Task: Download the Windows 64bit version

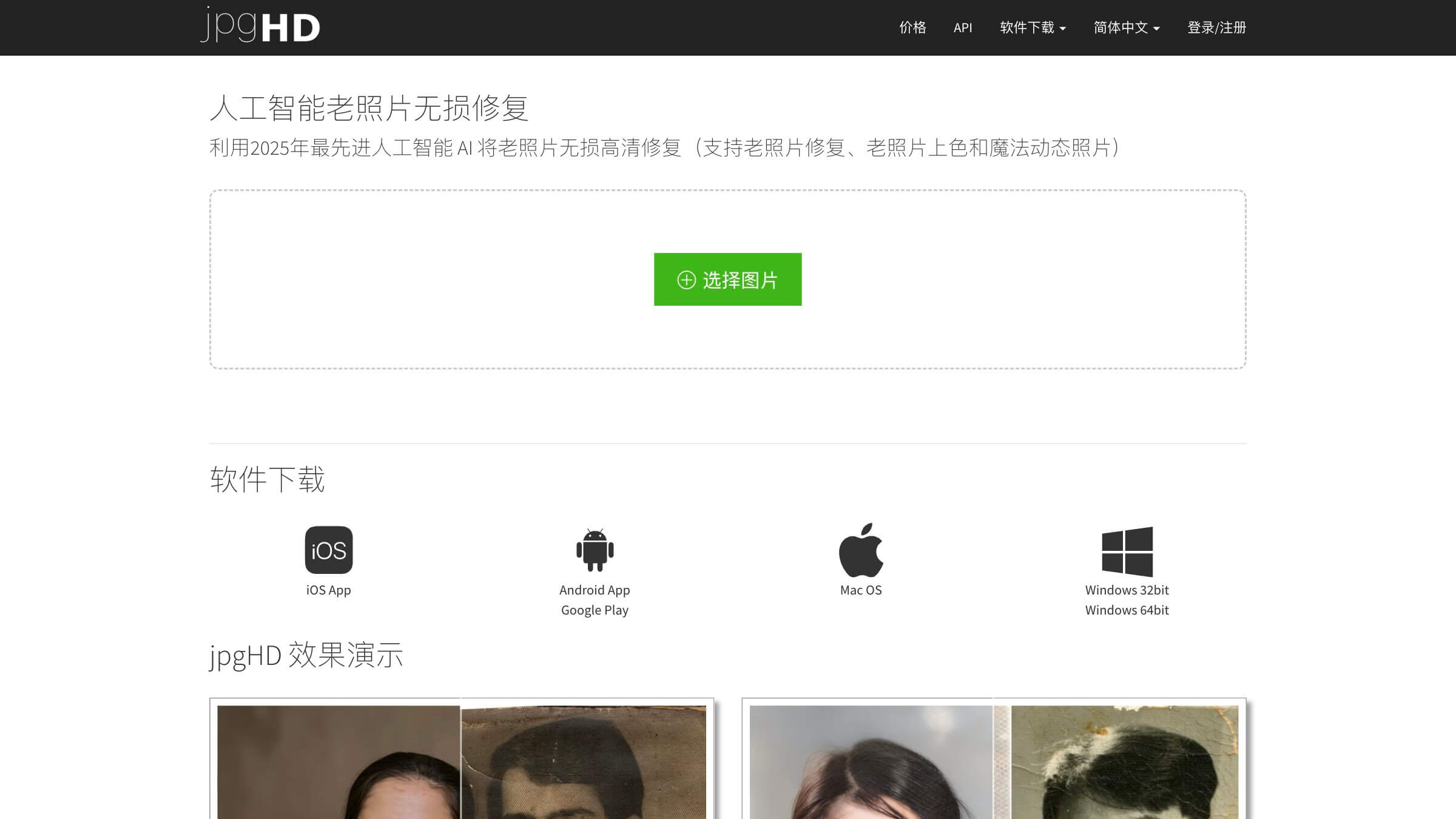Action: 1127,610
